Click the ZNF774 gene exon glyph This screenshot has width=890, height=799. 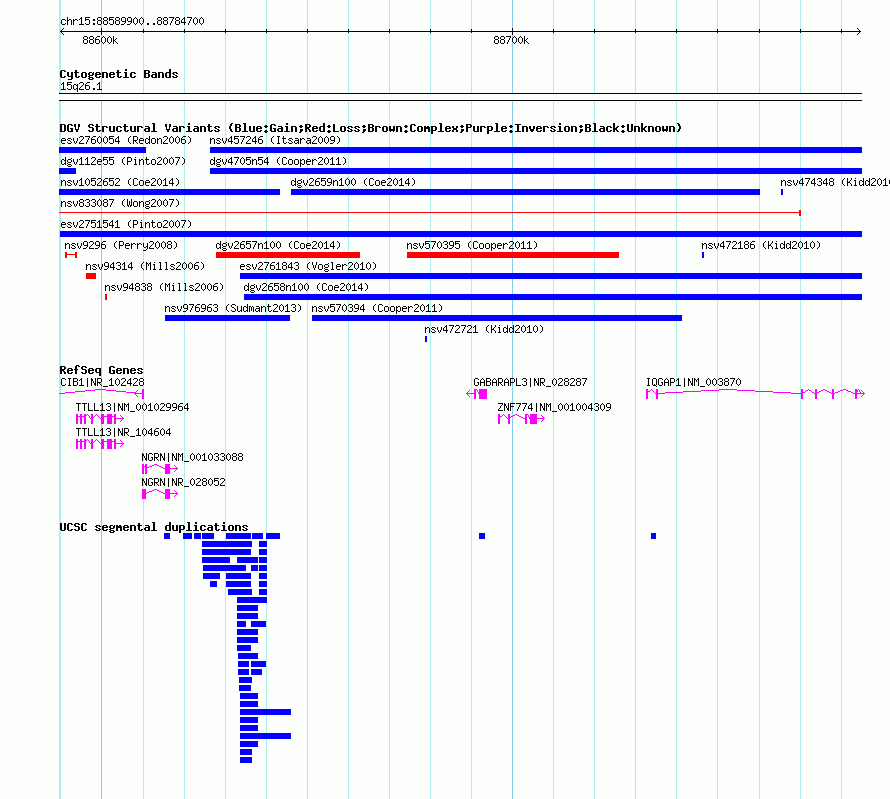pos(521,419)
